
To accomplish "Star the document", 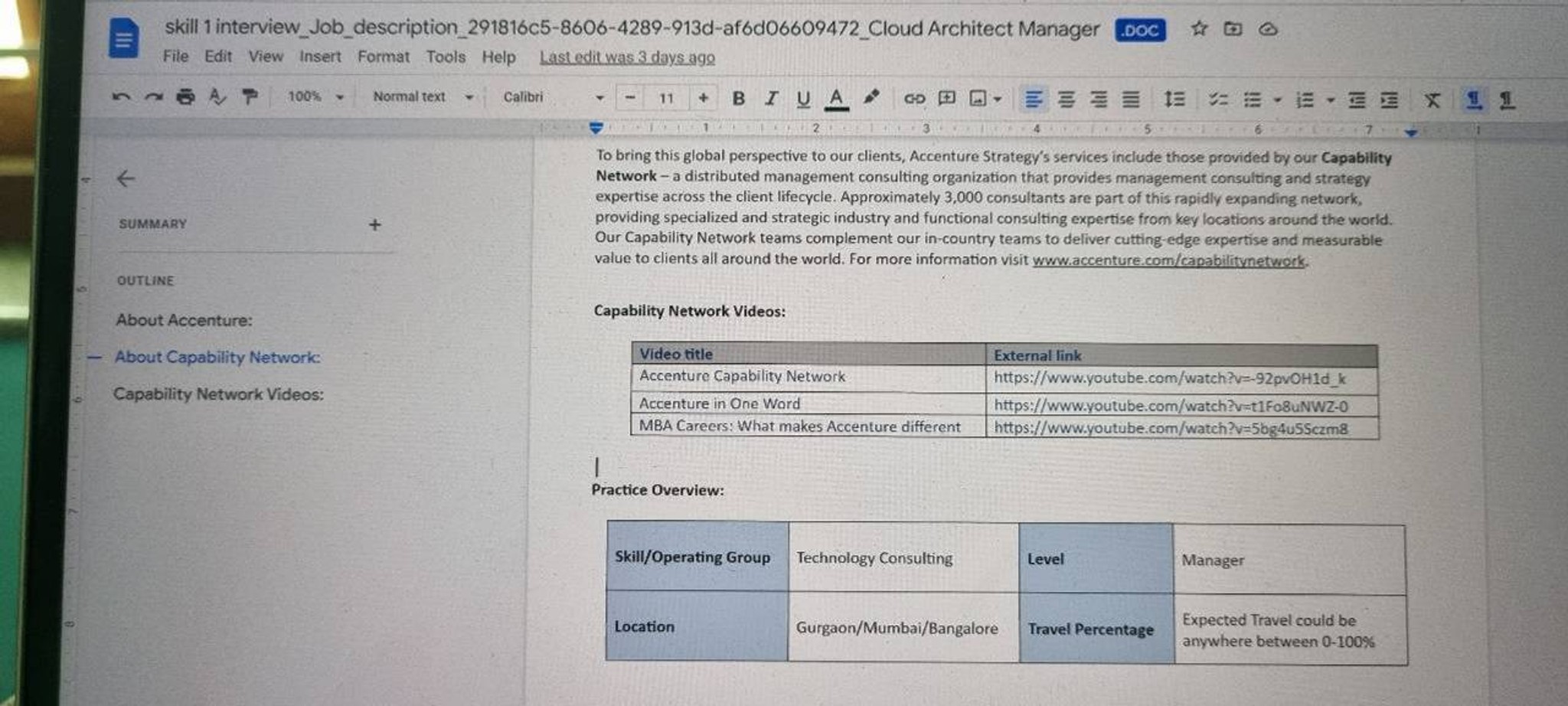I will 1199,28.
